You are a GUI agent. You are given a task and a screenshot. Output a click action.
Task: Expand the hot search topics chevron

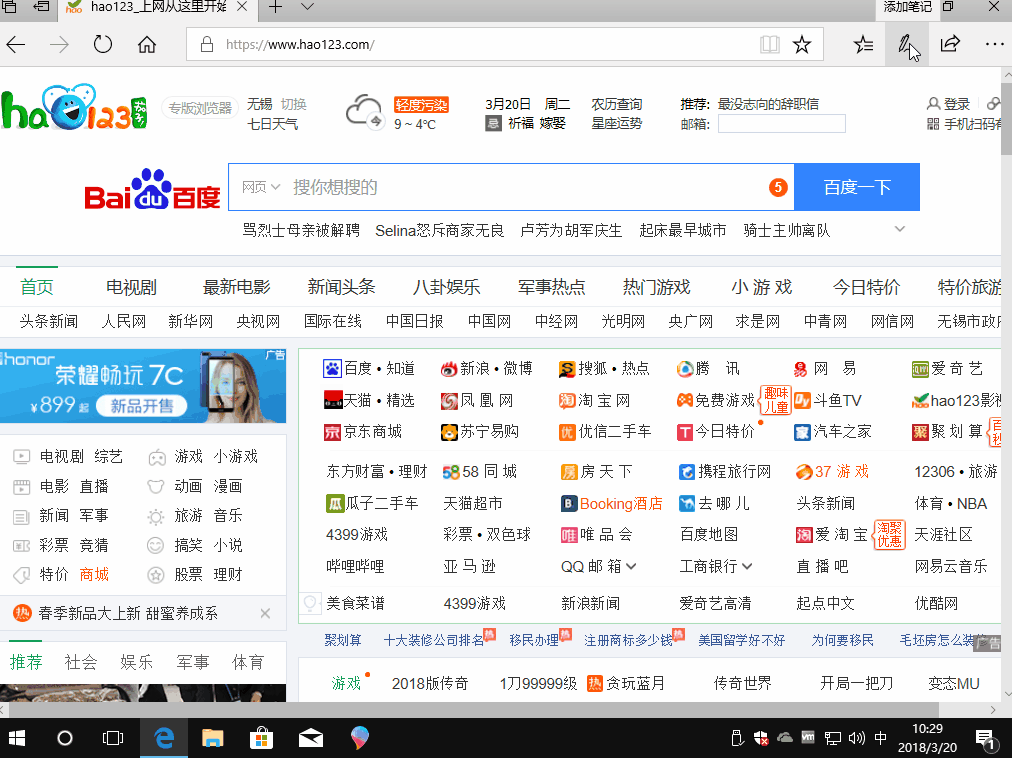[900, 229]
